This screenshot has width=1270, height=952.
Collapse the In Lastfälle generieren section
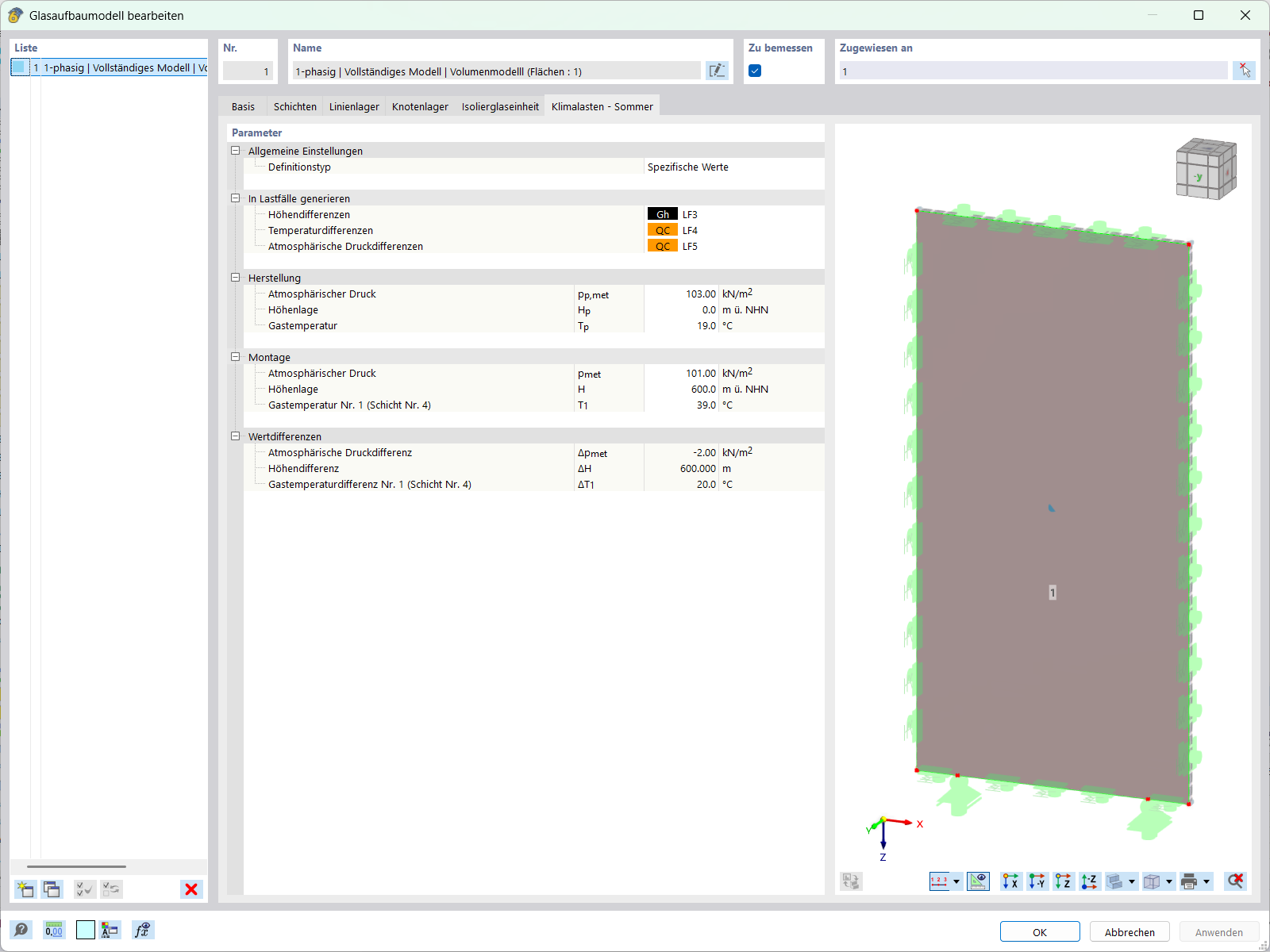pyautogui.click(x=235, y=198)
